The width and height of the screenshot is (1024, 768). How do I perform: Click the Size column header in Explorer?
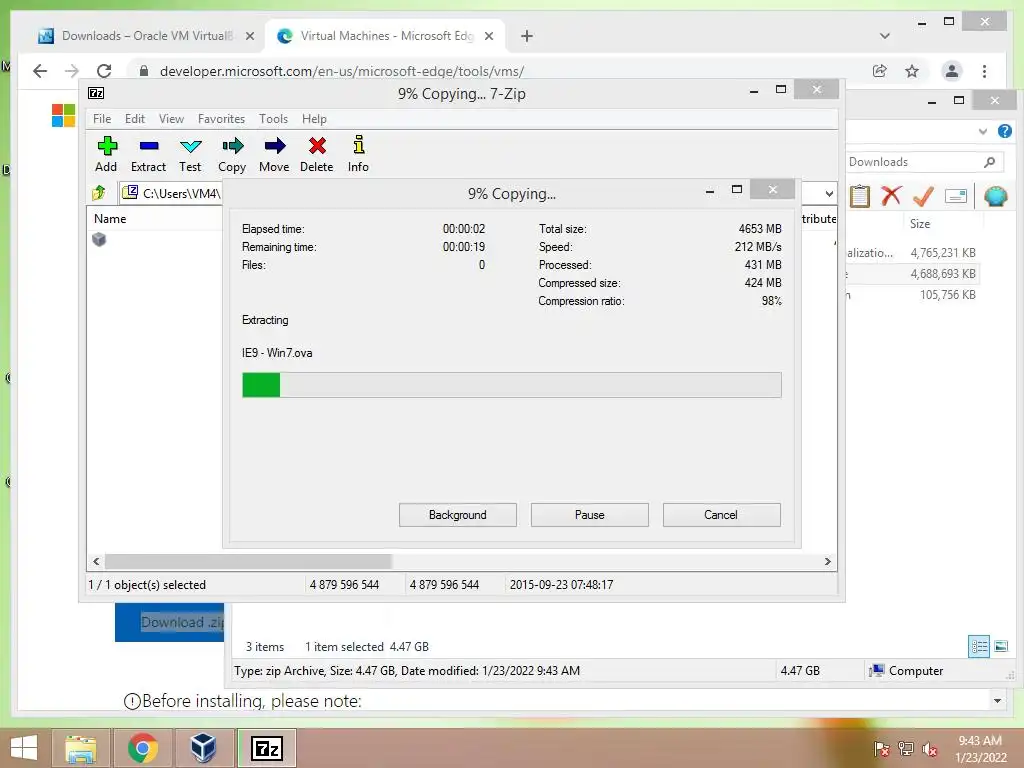920,224
